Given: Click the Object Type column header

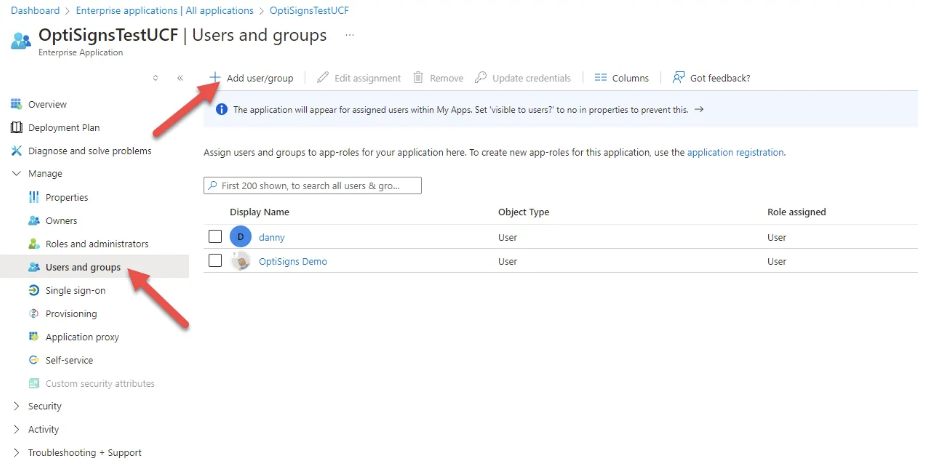Looking at the screenshot, I should [x=524, y=212].
